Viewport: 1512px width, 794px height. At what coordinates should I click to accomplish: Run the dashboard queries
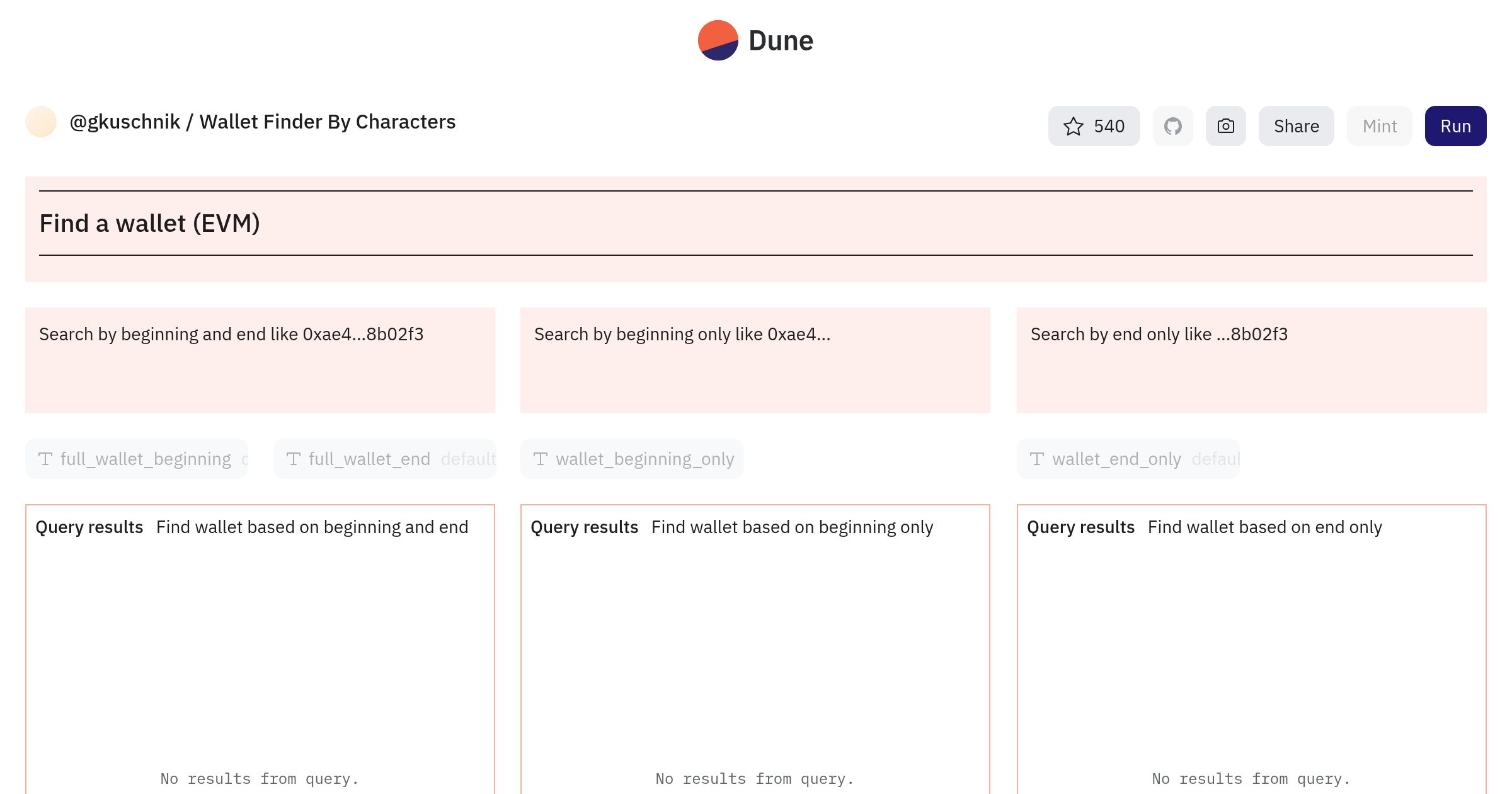[1455, 126]
